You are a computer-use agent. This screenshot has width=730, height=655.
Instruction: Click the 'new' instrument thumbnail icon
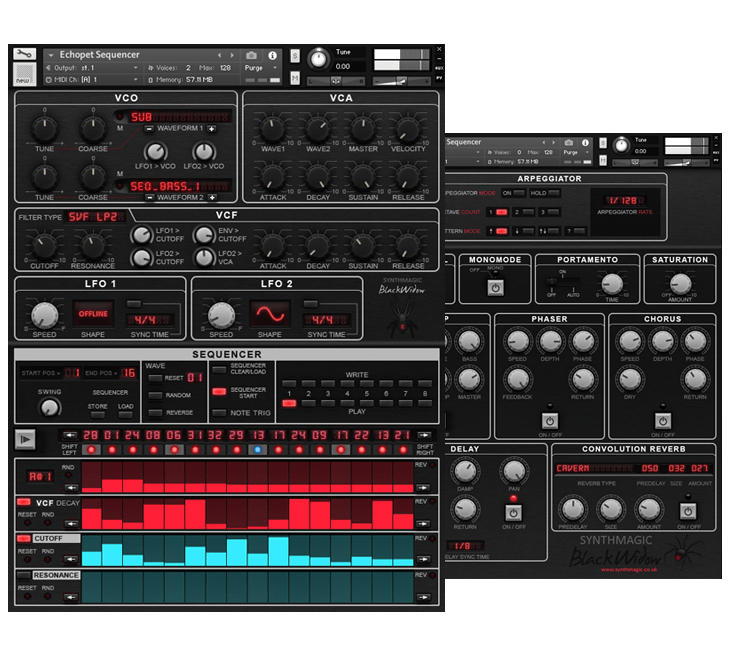tap(24, 74)
